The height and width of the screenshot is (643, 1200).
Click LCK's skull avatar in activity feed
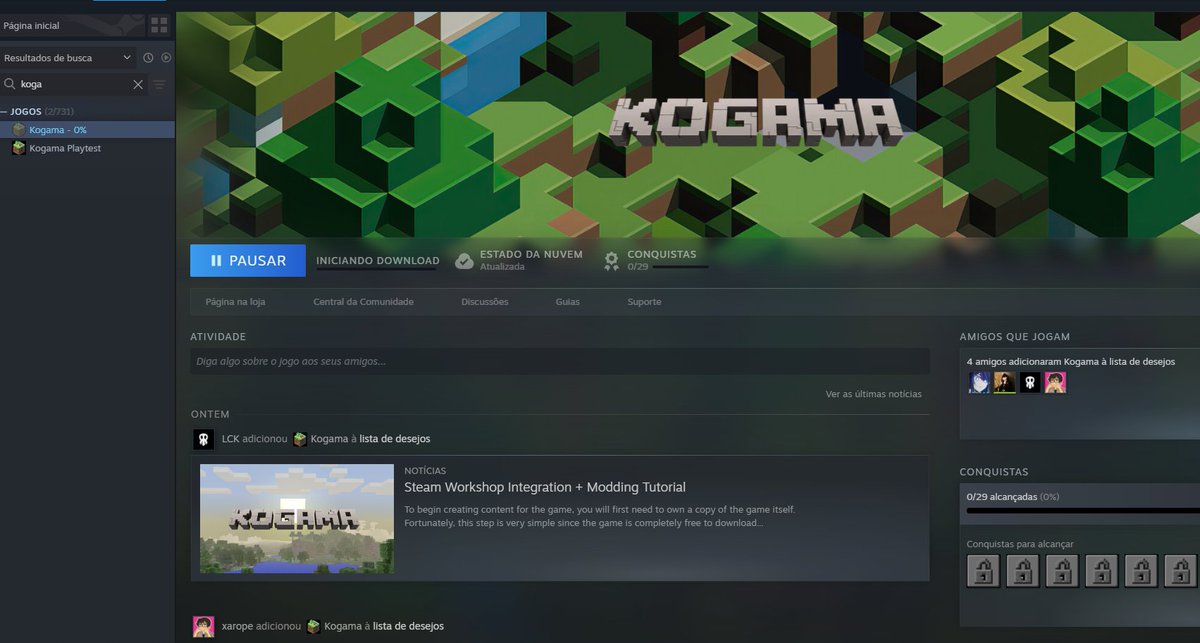pos(203,439)
